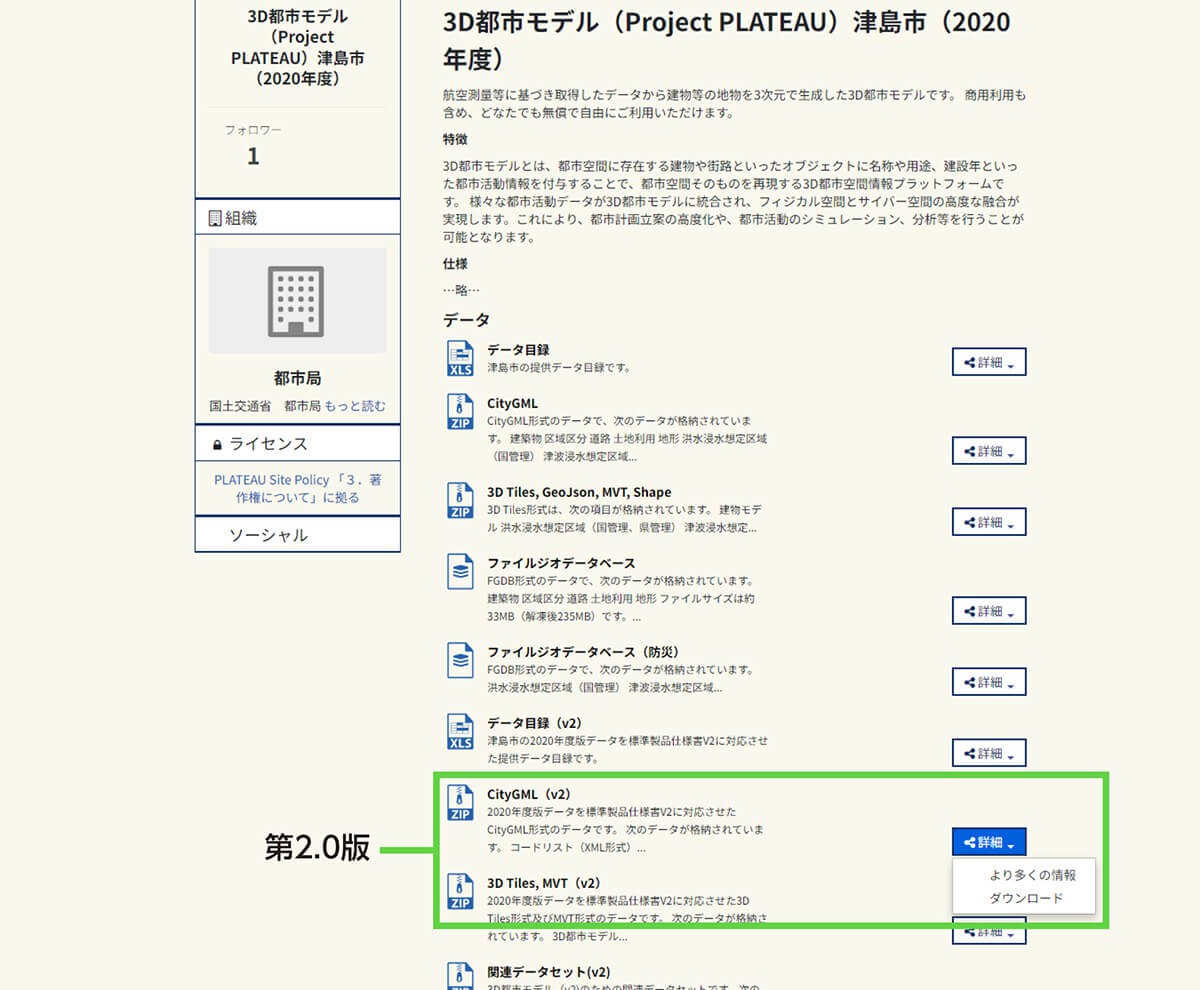Viewport: 1200px width, 990px height.
Task: Open the 関連データセット(v2) resource title
Action: pos(548,972)
